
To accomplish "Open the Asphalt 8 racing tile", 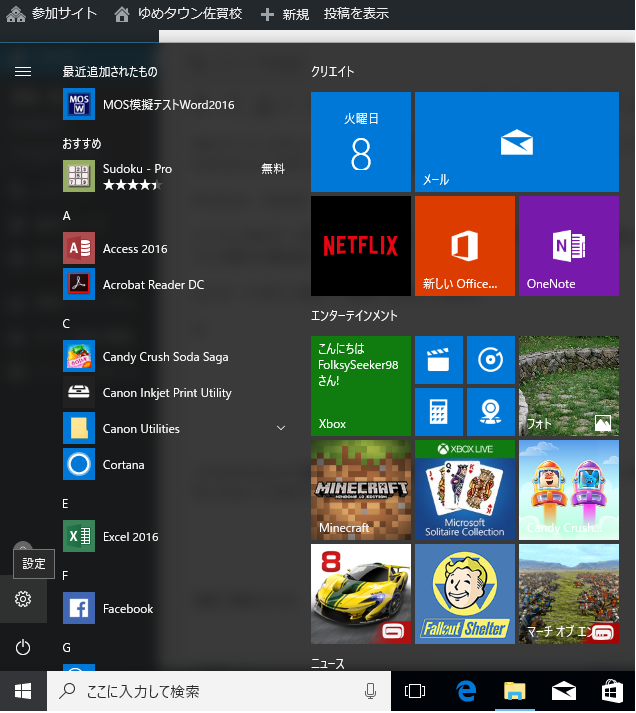I will click(361, 594).
